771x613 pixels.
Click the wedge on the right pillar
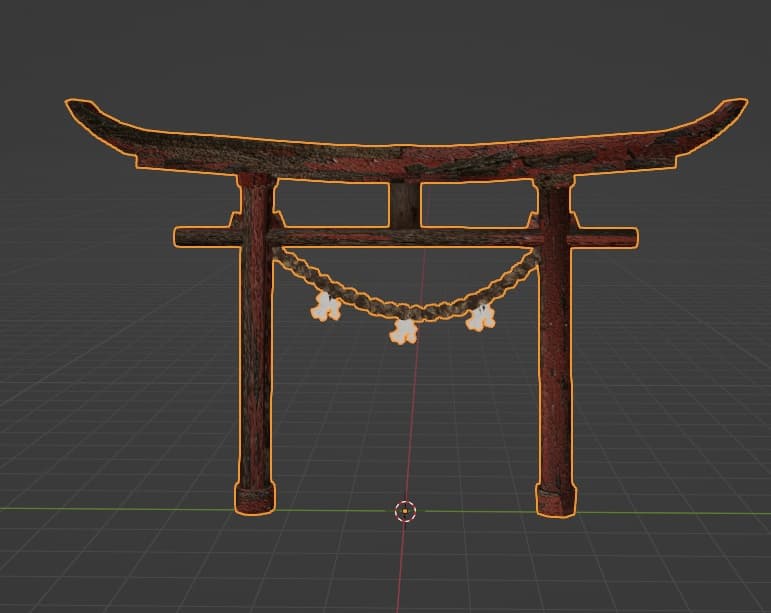click(574, 220)
